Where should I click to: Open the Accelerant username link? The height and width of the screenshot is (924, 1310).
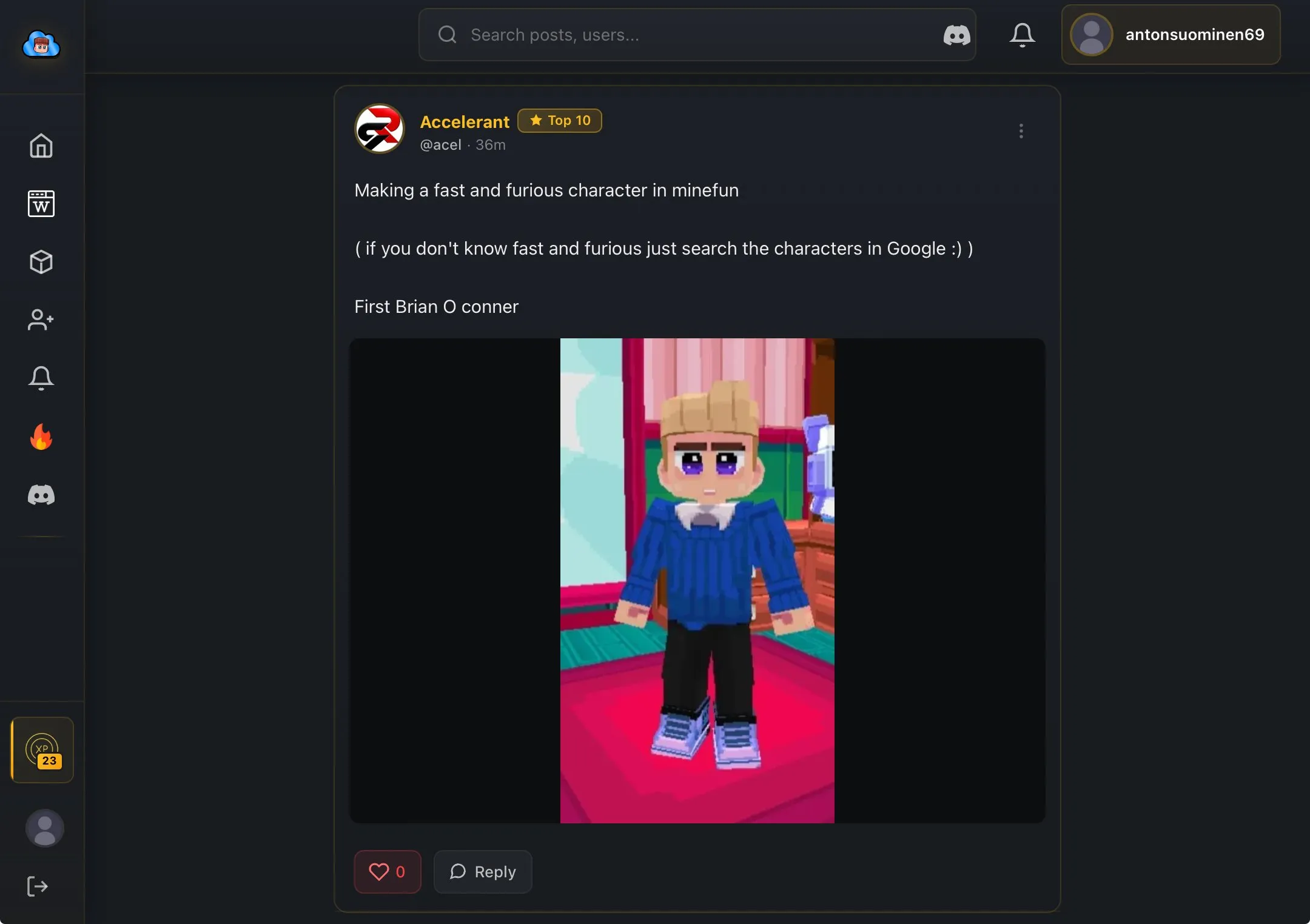[x=465, y=122]
